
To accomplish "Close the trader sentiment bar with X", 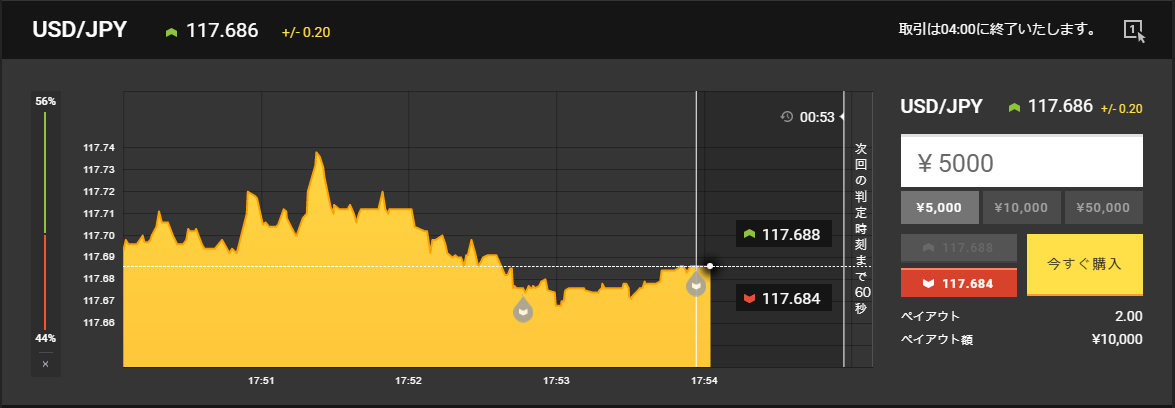I will coord(45,364).
